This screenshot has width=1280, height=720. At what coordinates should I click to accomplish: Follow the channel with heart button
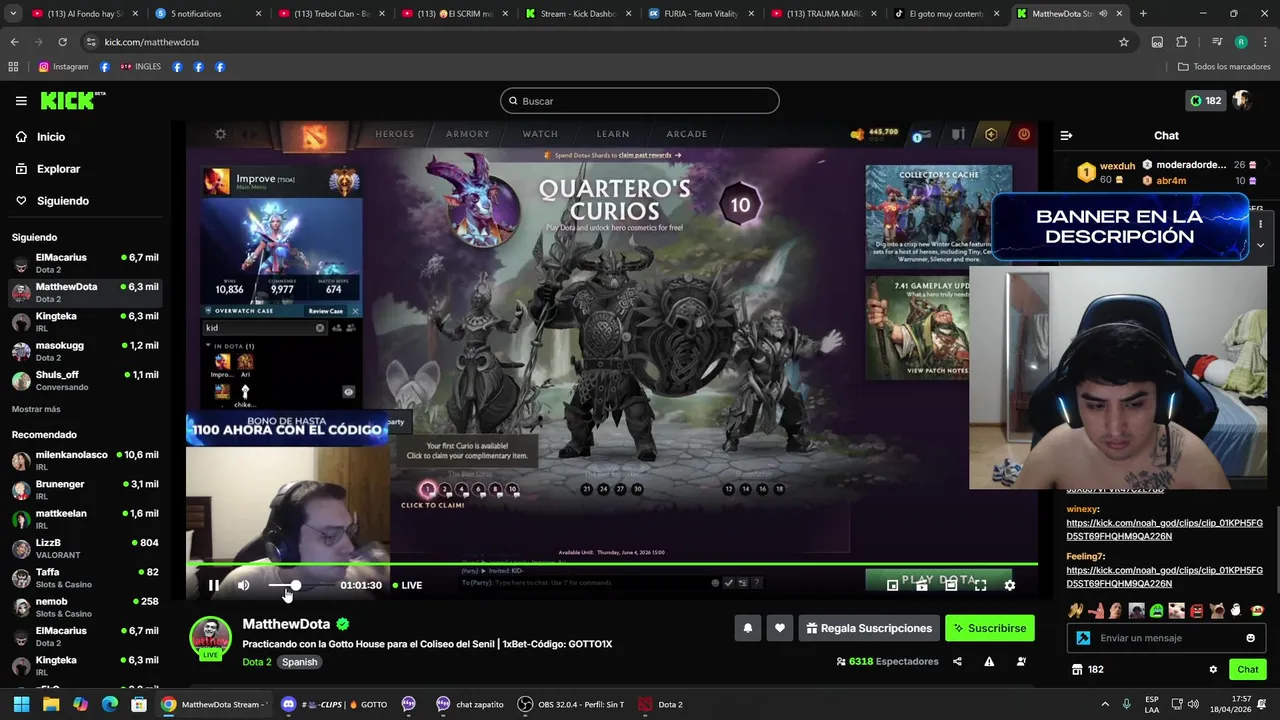click(x=780, y=628)
